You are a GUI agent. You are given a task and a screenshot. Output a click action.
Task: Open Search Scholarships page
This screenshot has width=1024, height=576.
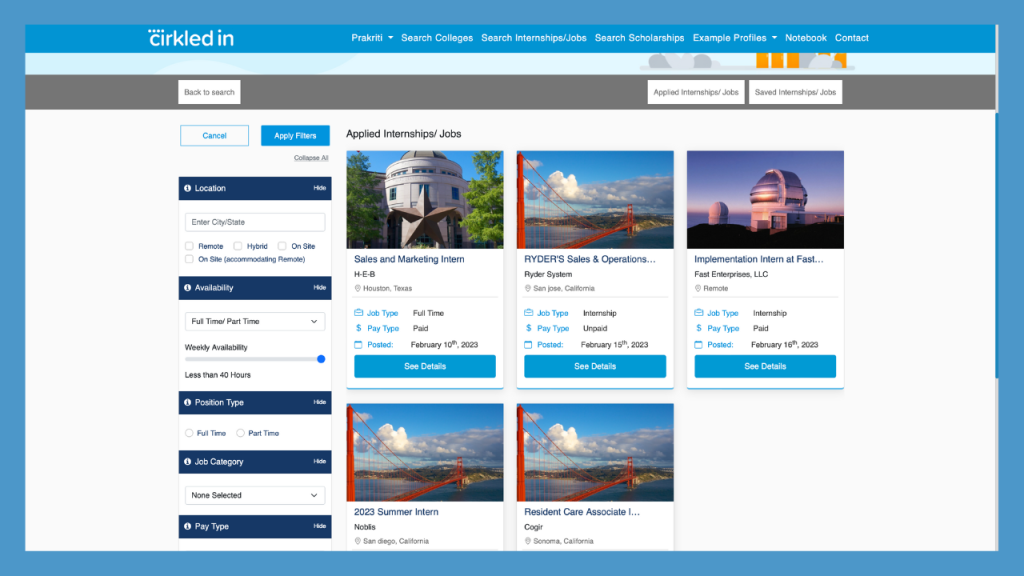tap(639, 38)
